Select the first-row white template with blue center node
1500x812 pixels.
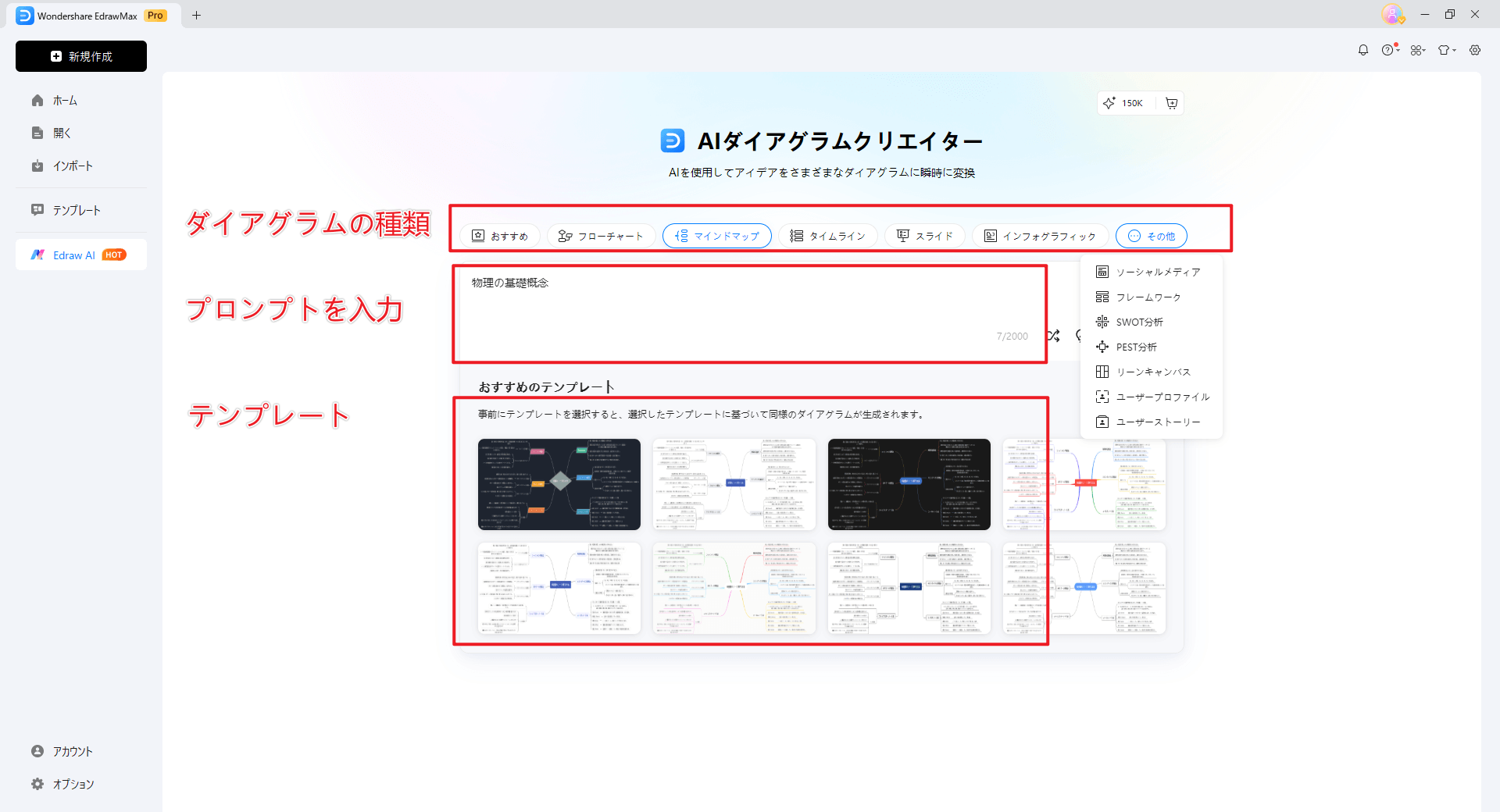click(x=734, y=484)
